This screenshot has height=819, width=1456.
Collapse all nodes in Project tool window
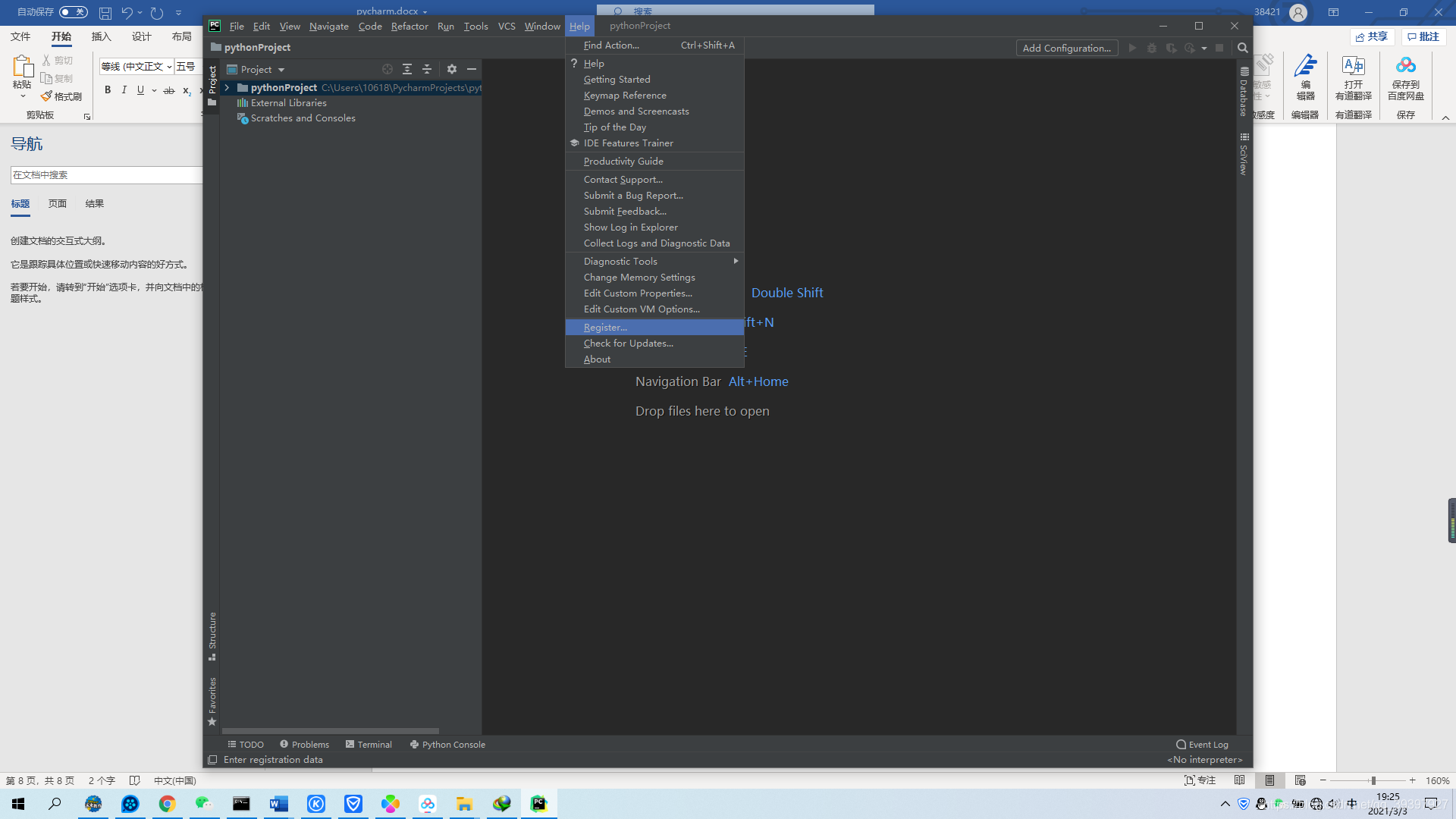pos(427,69)
